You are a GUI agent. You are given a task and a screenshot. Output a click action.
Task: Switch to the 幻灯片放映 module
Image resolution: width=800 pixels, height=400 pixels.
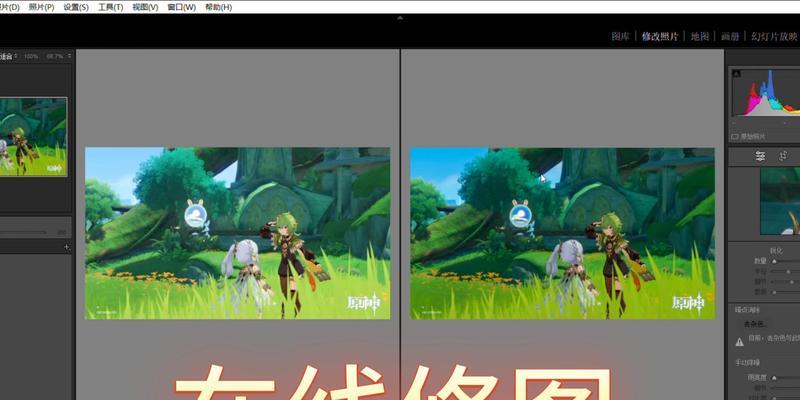tap(774, 36)
